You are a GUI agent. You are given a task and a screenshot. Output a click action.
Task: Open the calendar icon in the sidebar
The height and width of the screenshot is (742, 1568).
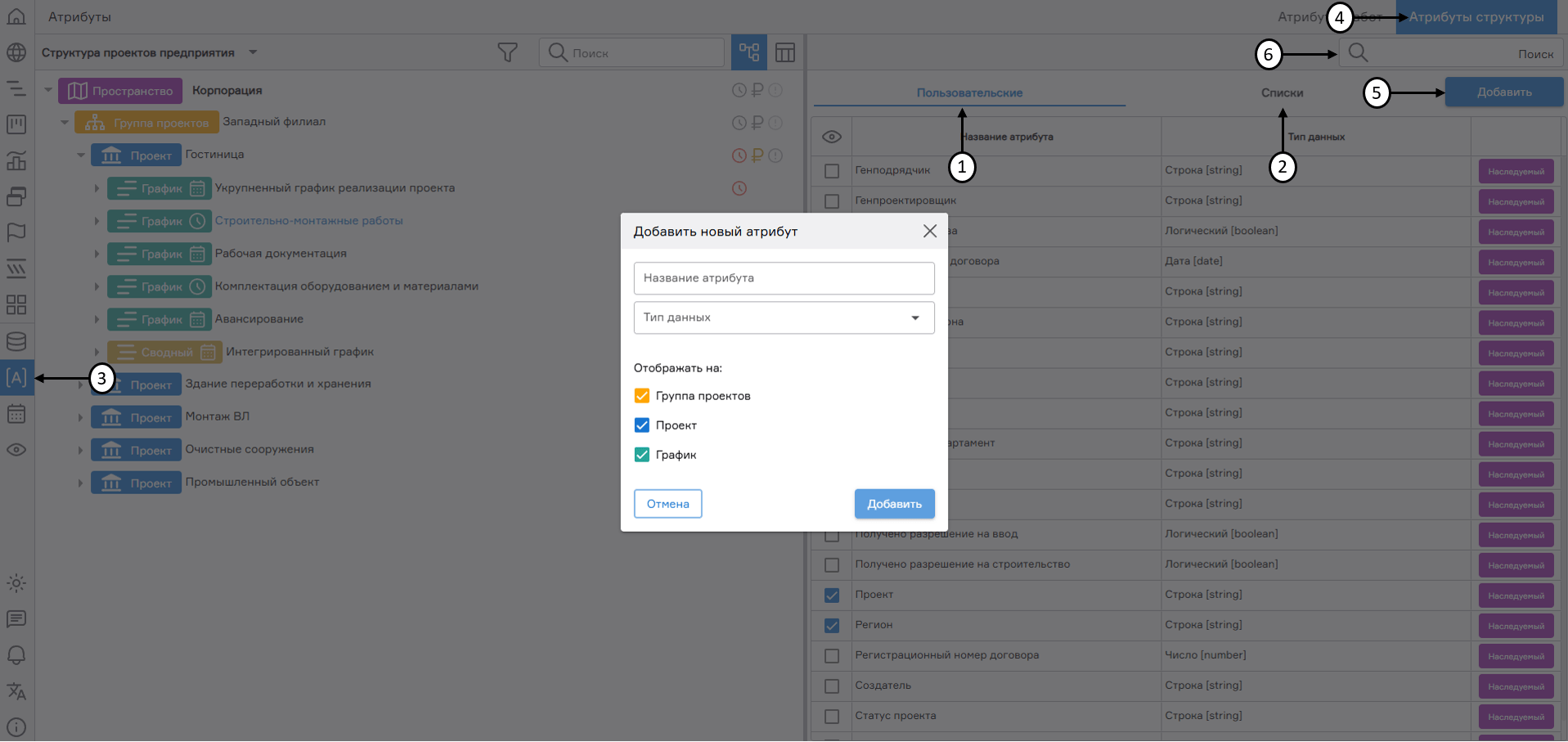(x=16, y=414)
